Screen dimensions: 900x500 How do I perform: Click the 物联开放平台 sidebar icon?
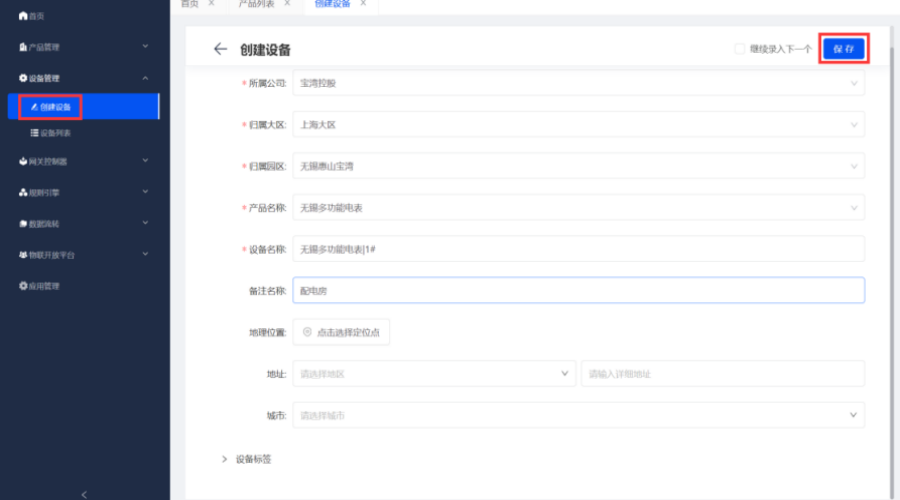pyautogui.click(x=23, y=254)
